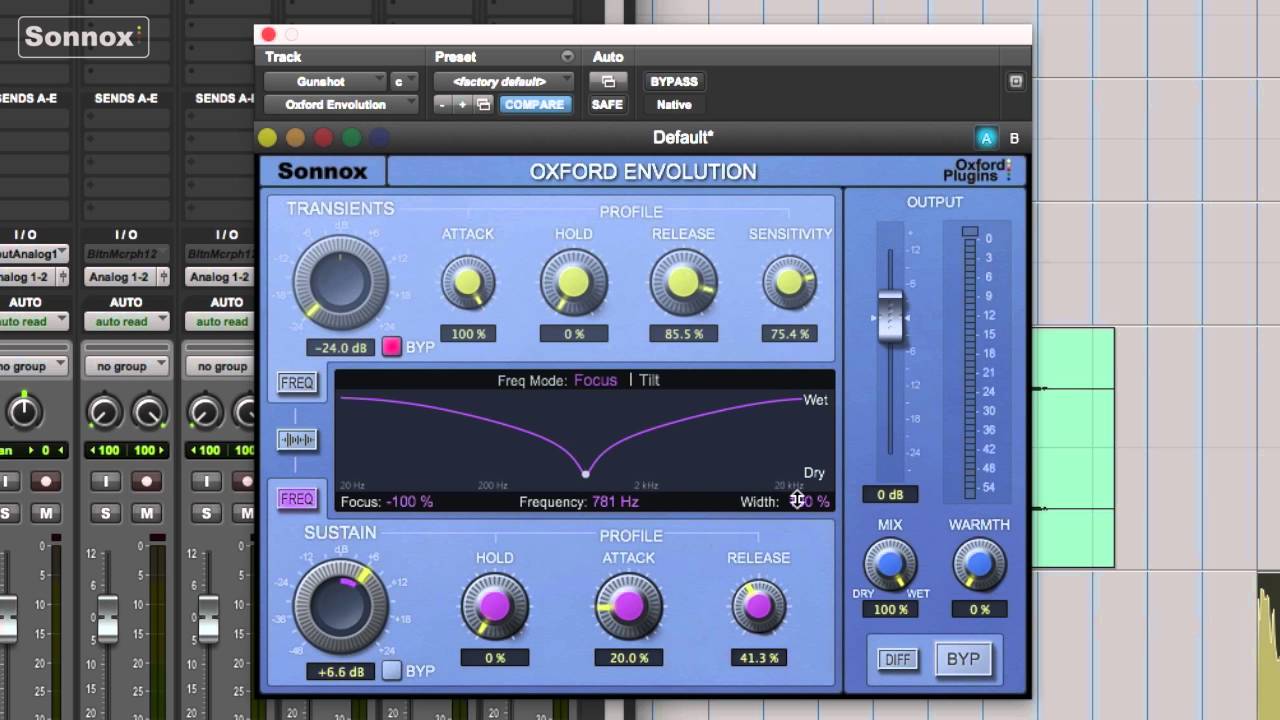Screen dimensions: 1280x720
Task: Toggle the Sustain BYP checkbox
Action: click(x=392, y=671)
